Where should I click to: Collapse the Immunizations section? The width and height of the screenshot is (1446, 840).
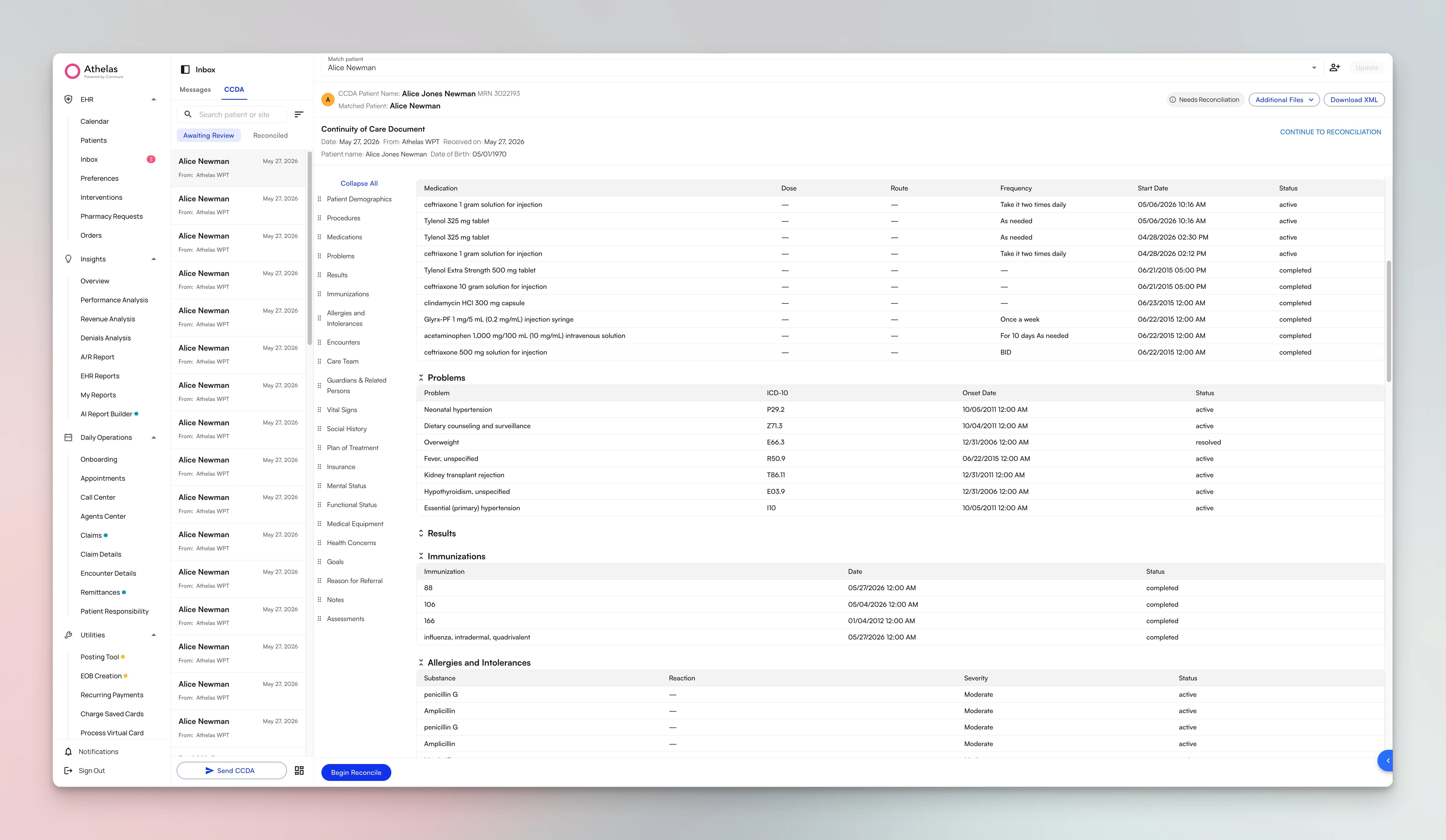[421, 556]
